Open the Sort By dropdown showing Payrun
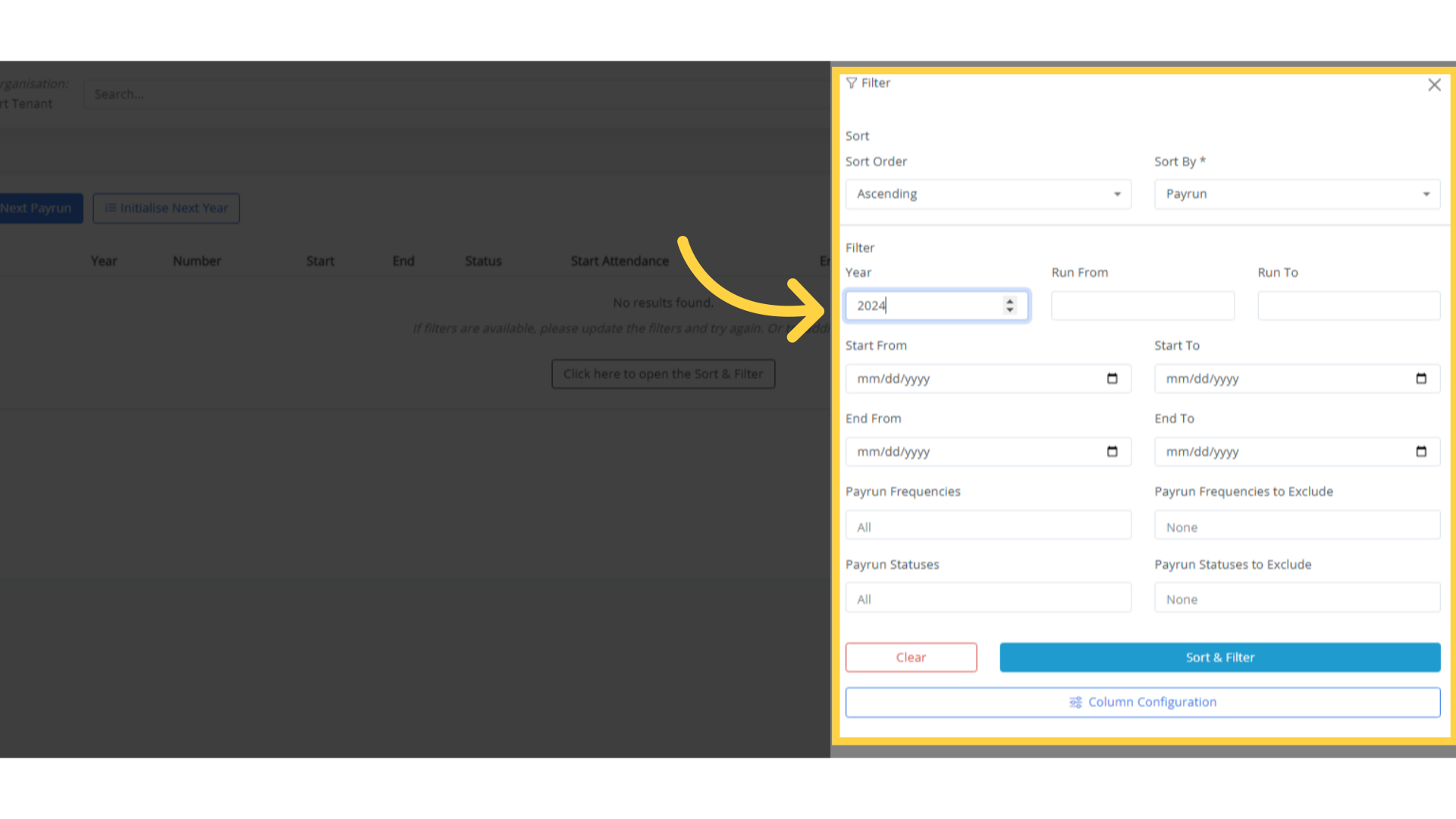The image size is (1456, 819). [1297, 194]
